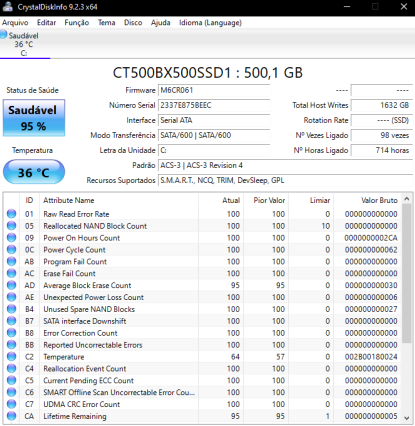Click the status orb for Erase Fail Count
This screenshot has width=415, height=426.
(11, 273)
